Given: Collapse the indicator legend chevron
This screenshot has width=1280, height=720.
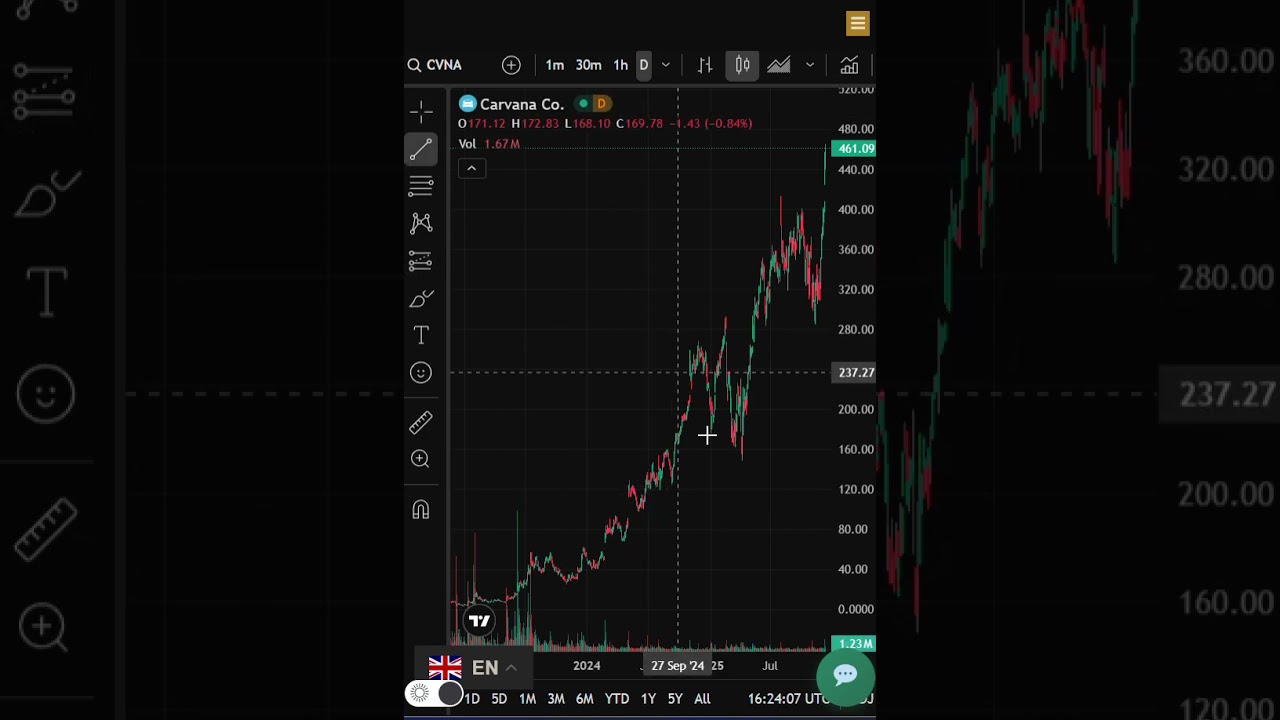Looking at the screenshot, I should coord(471,168).
